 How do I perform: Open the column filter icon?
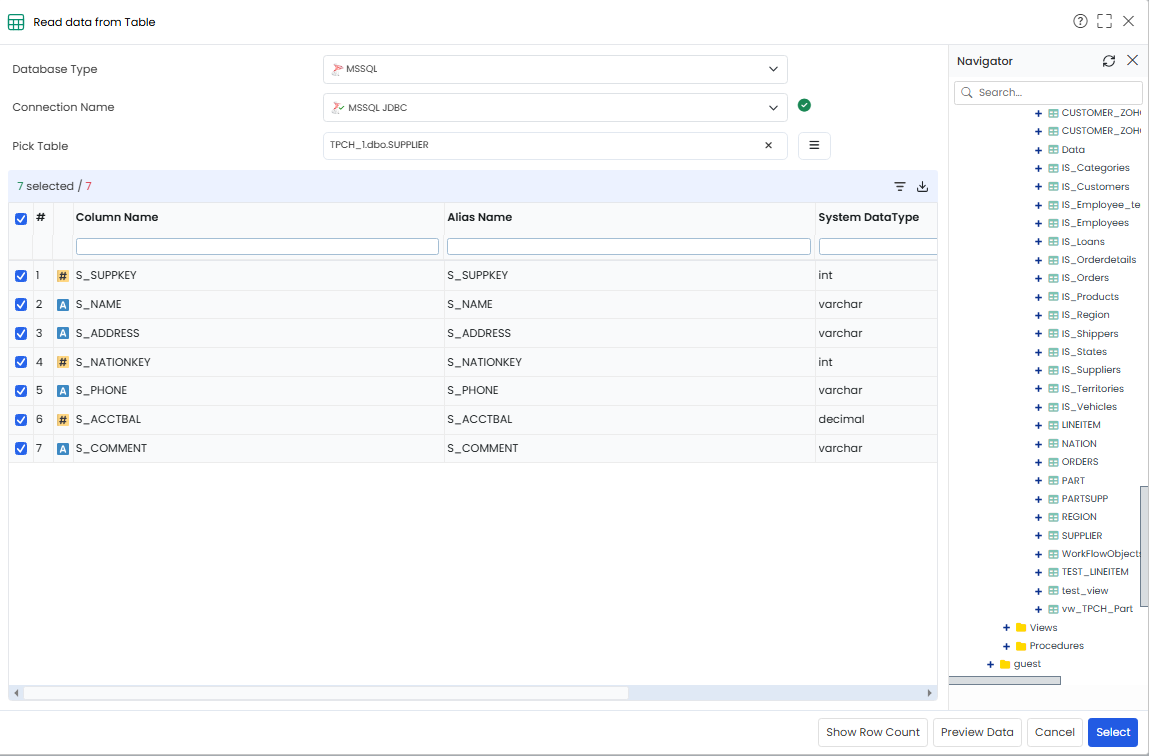coord(900,187)
